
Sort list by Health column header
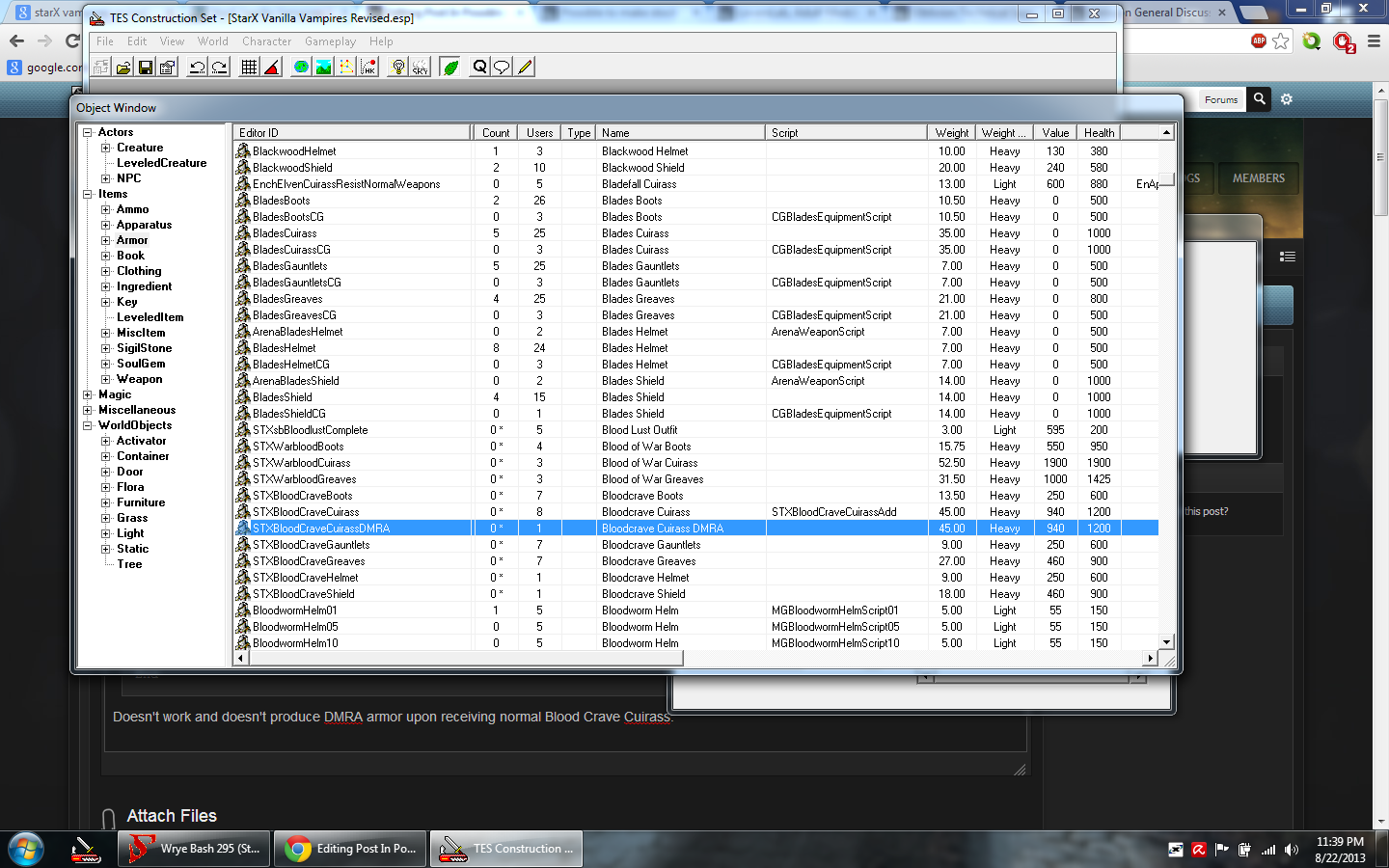point(1099,133)
